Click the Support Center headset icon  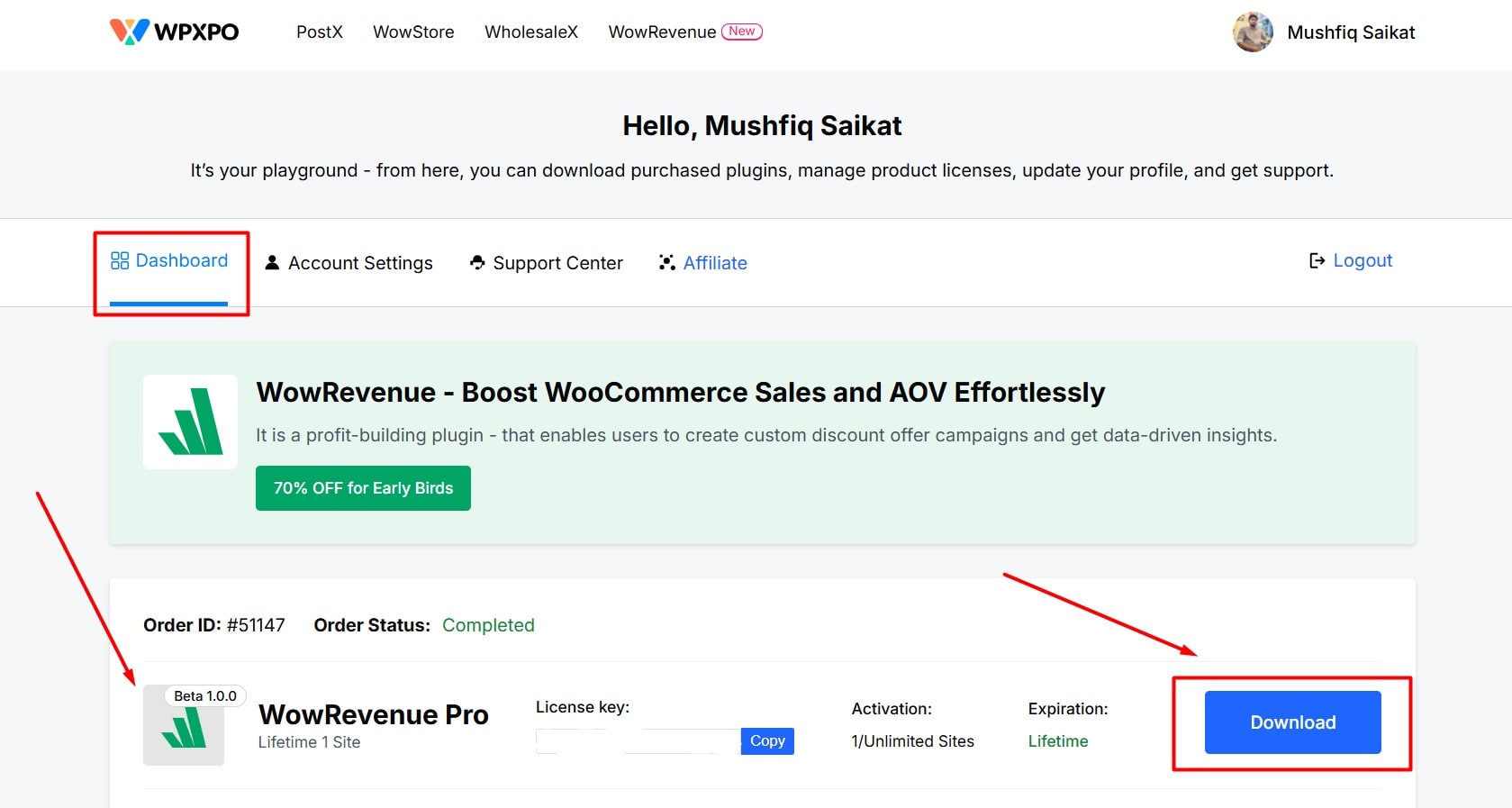coord(477,262)
